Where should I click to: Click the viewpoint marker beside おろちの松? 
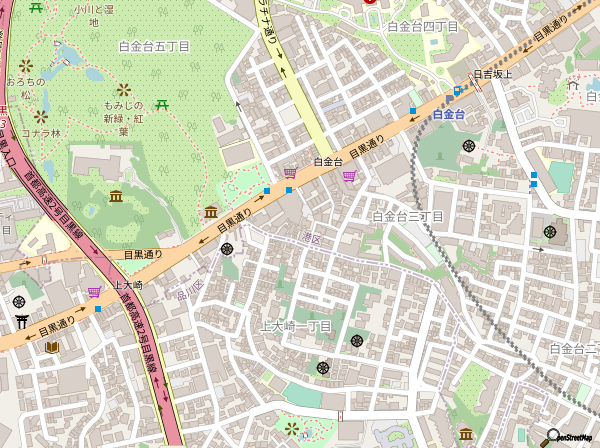click(26, 66)
